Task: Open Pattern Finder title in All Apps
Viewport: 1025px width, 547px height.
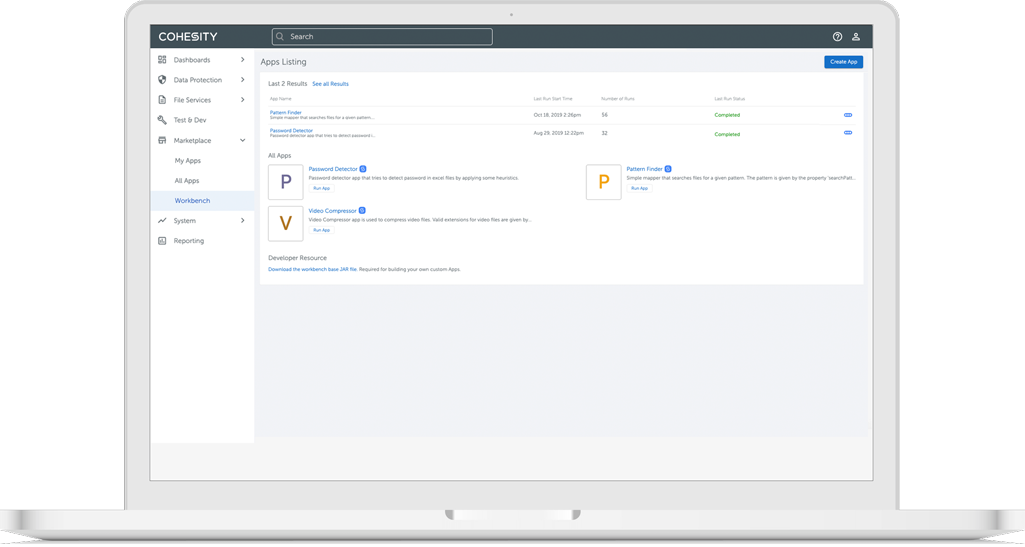Action: [x=645, y=169]
